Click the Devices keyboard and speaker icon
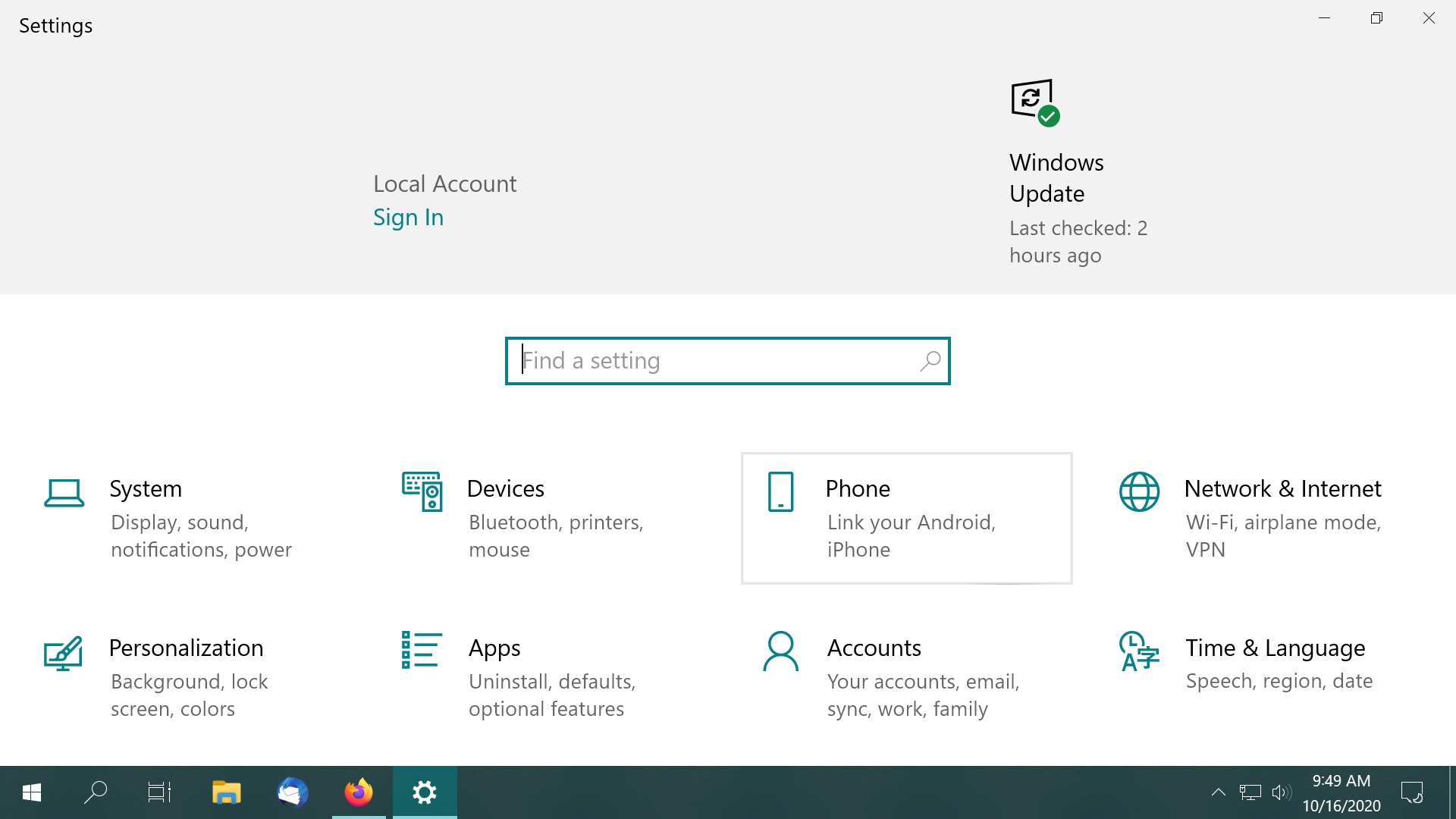Image resolution: width=1456 pixels, height=819 pixels. pos(422,491)
